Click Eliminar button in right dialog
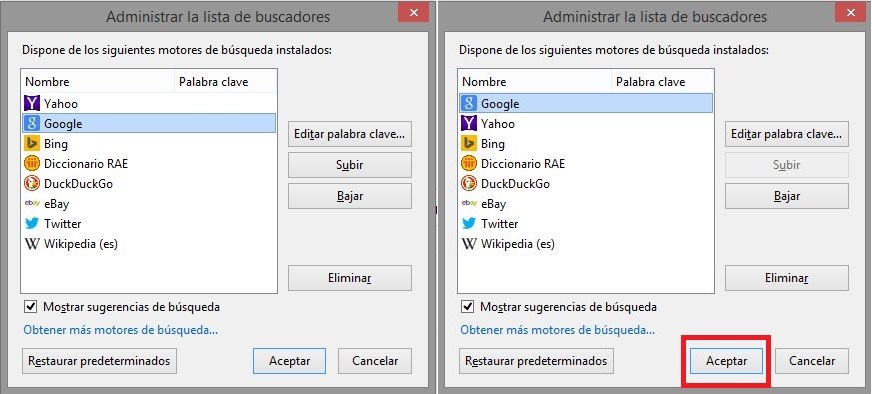This screenshot has width=872, height=394. pyautogui.click(x=787, y=278)
